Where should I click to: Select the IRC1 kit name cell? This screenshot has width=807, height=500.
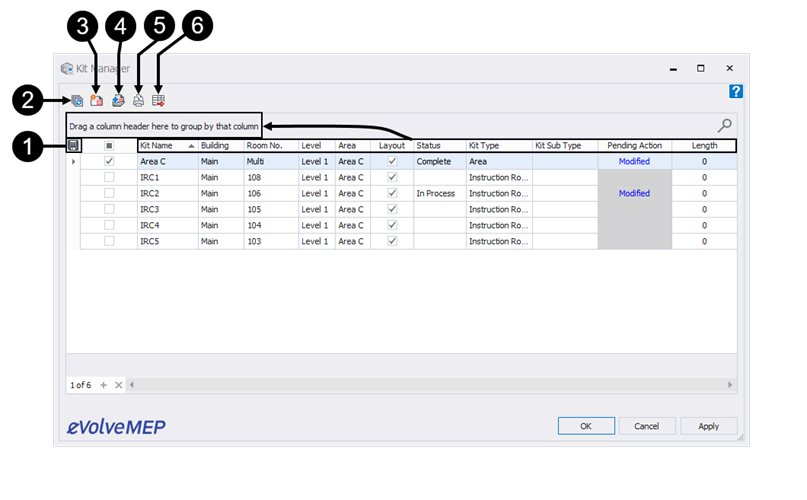(x=168, y=178)
